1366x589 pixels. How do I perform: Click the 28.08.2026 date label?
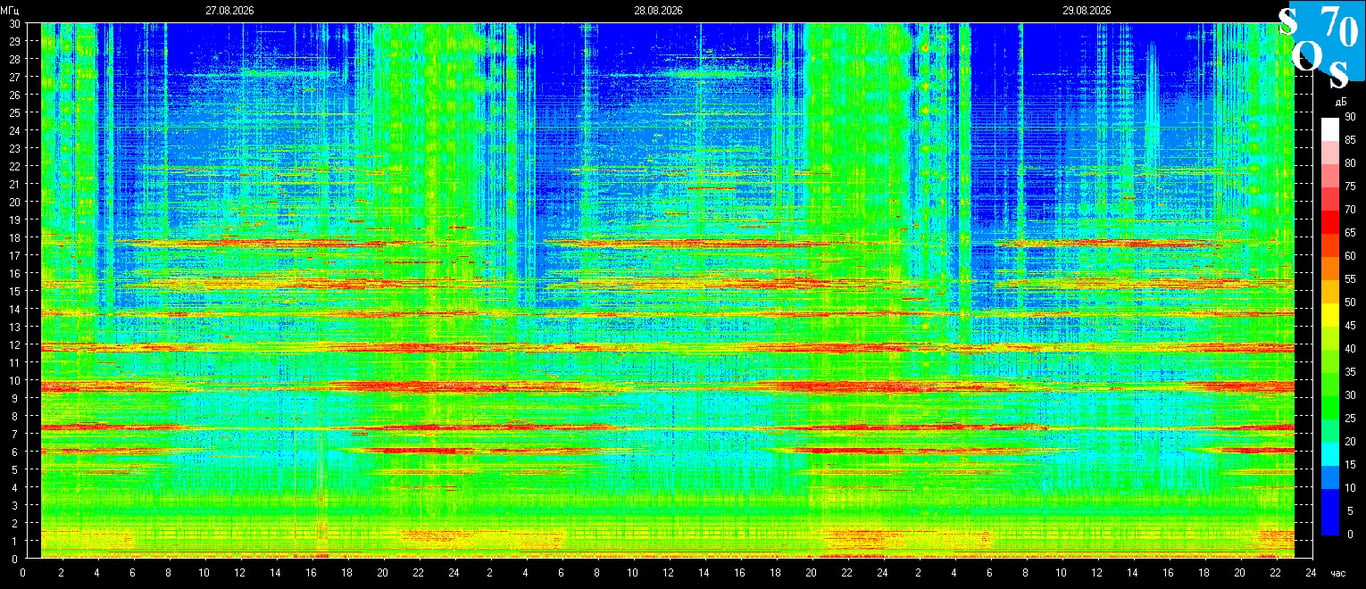(658, 10)
